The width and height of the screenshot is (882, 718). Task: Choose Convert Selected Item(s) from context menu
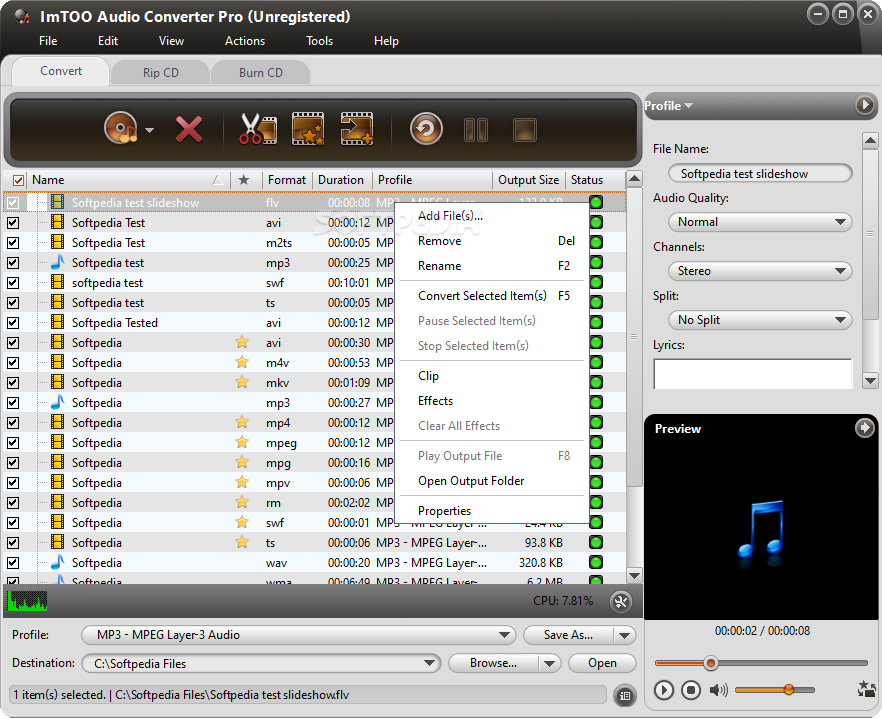pos(493,295)
